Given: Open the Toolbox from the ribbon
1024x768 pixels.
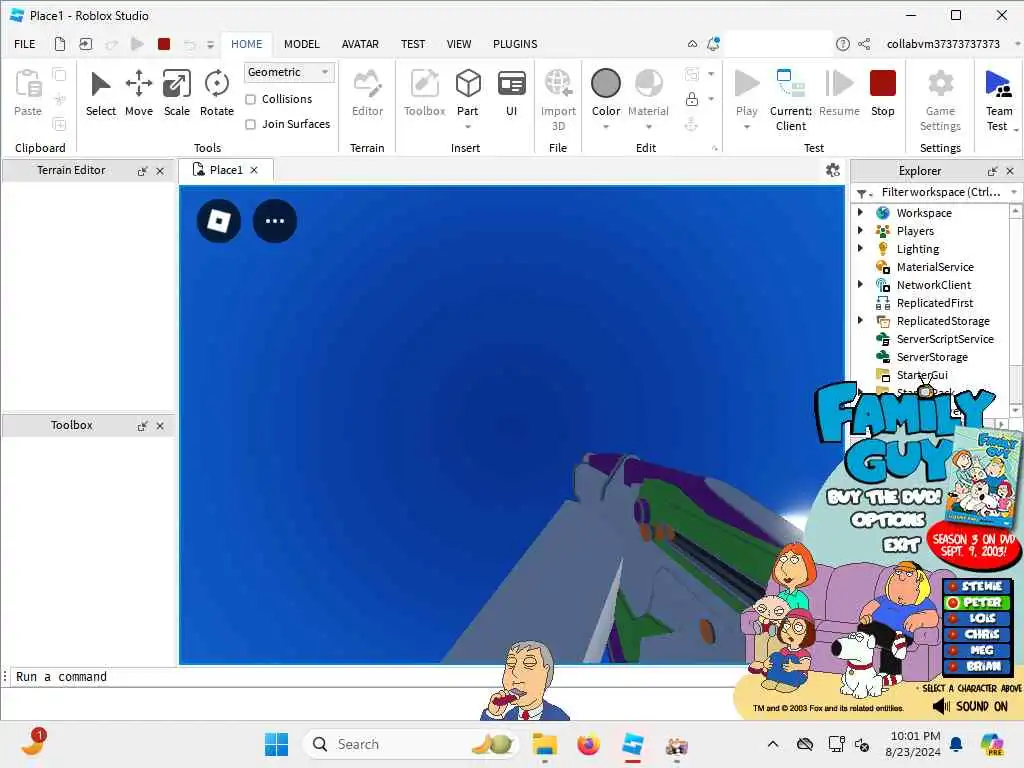Looking at the screenshot, I should (x=424, y=93).
